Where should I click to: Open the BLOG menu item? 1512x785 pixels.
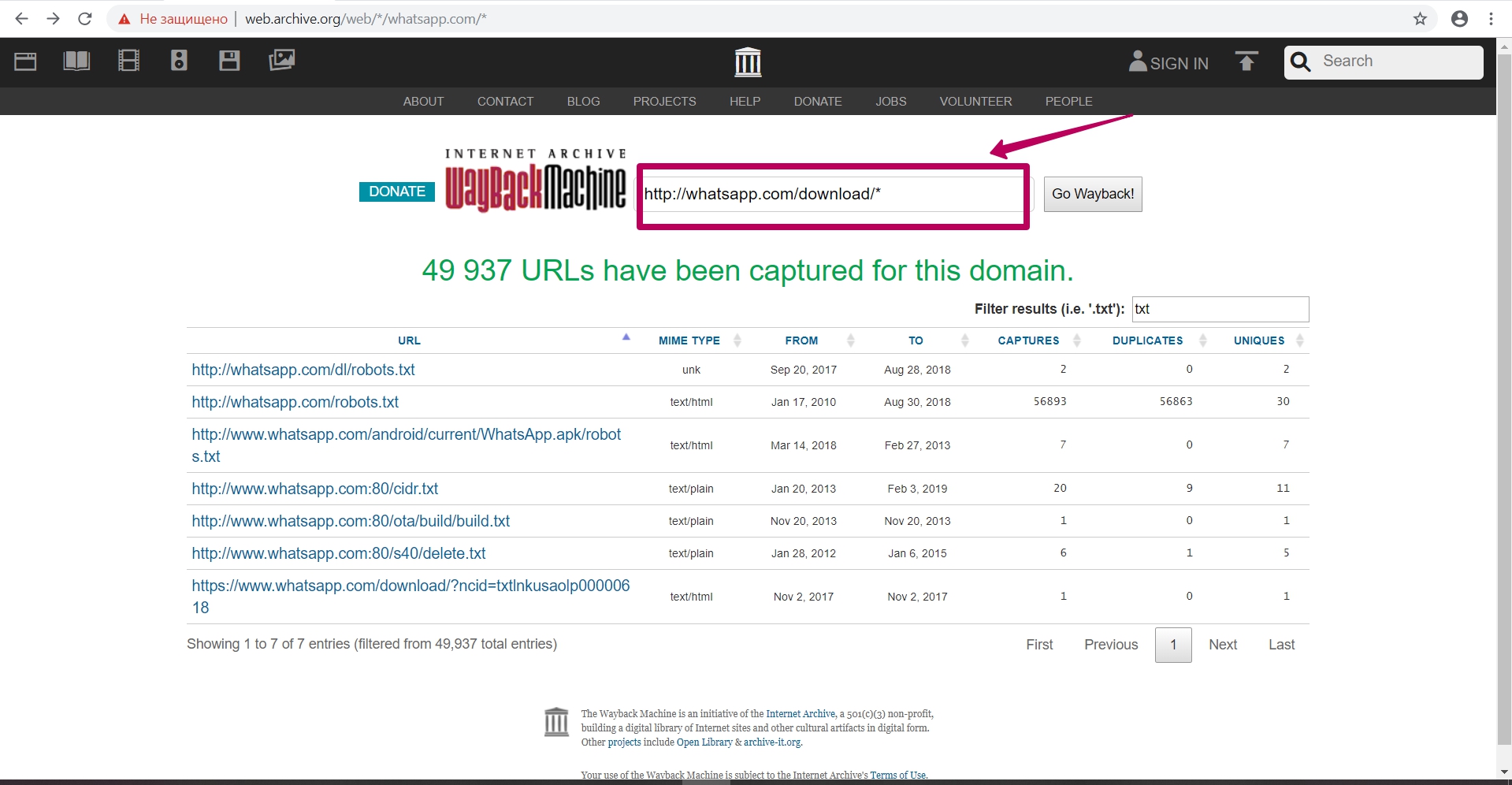583,102
